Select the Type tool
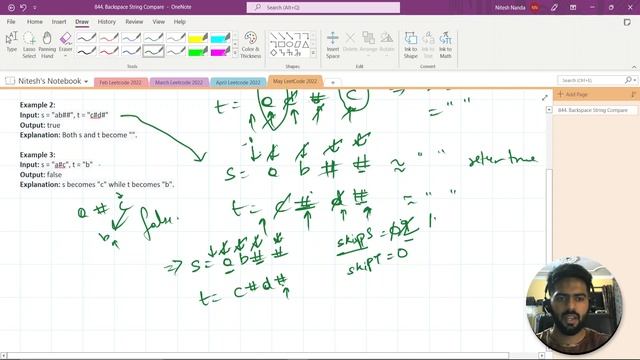This screenshot has height=360, width=640. (11, 42)
